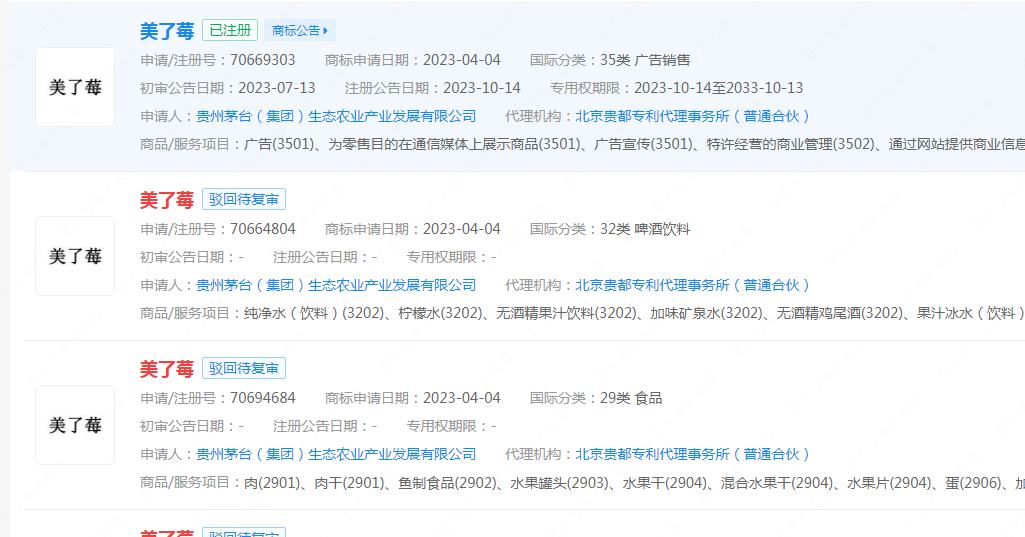Click registration number 70669303

point(263,60)
